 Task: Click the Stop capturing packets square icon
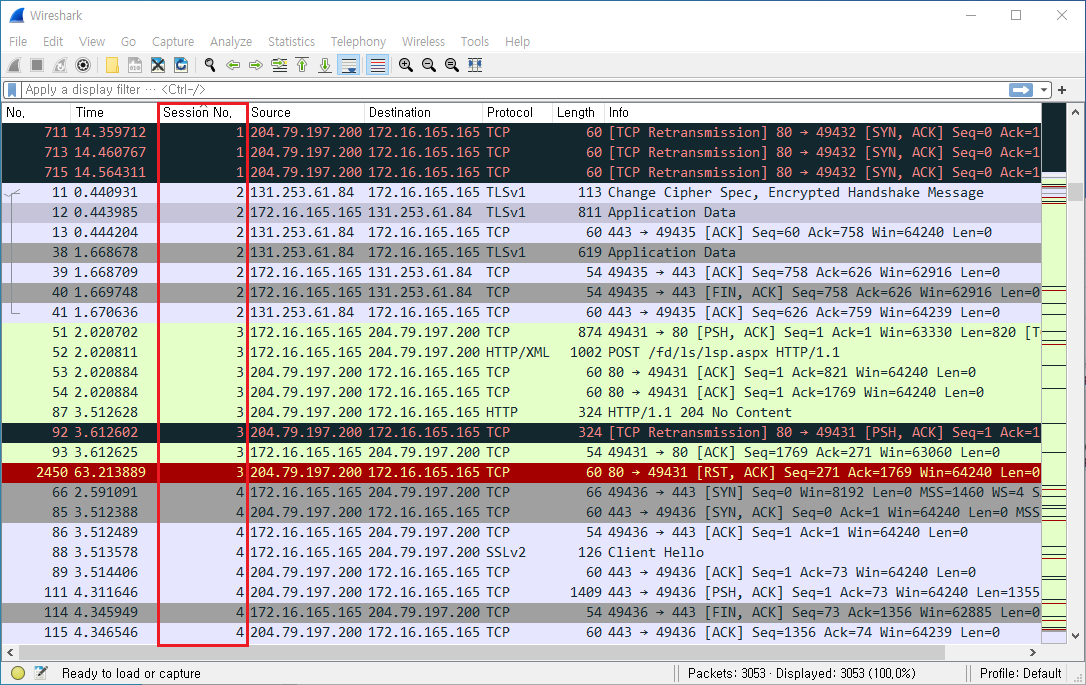tap(37, 65)
